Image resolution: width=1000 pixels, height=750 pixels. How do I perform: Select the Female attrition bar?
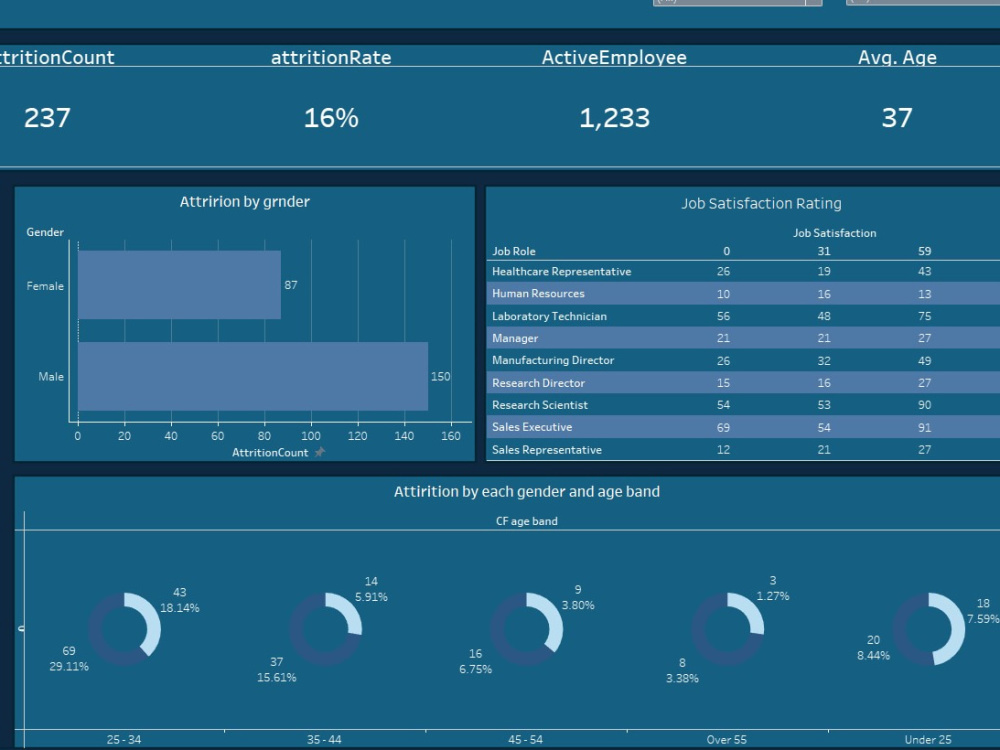[180, 285]
